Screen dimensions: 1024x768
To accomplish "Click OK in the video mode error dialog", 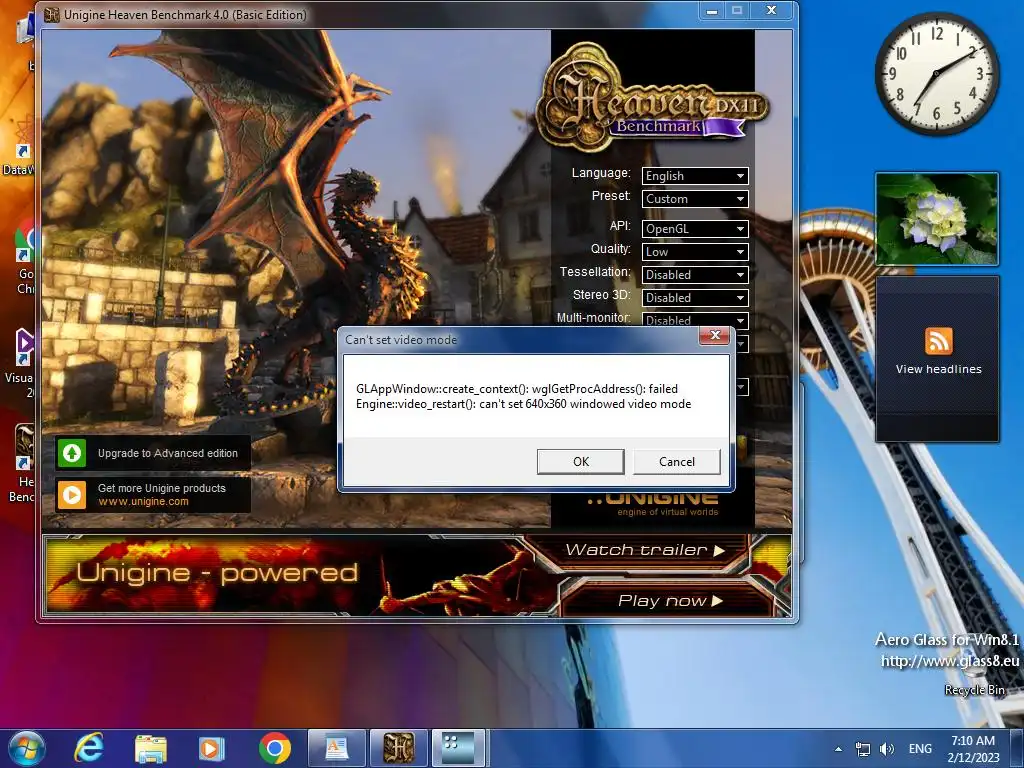I will point(581,462).
